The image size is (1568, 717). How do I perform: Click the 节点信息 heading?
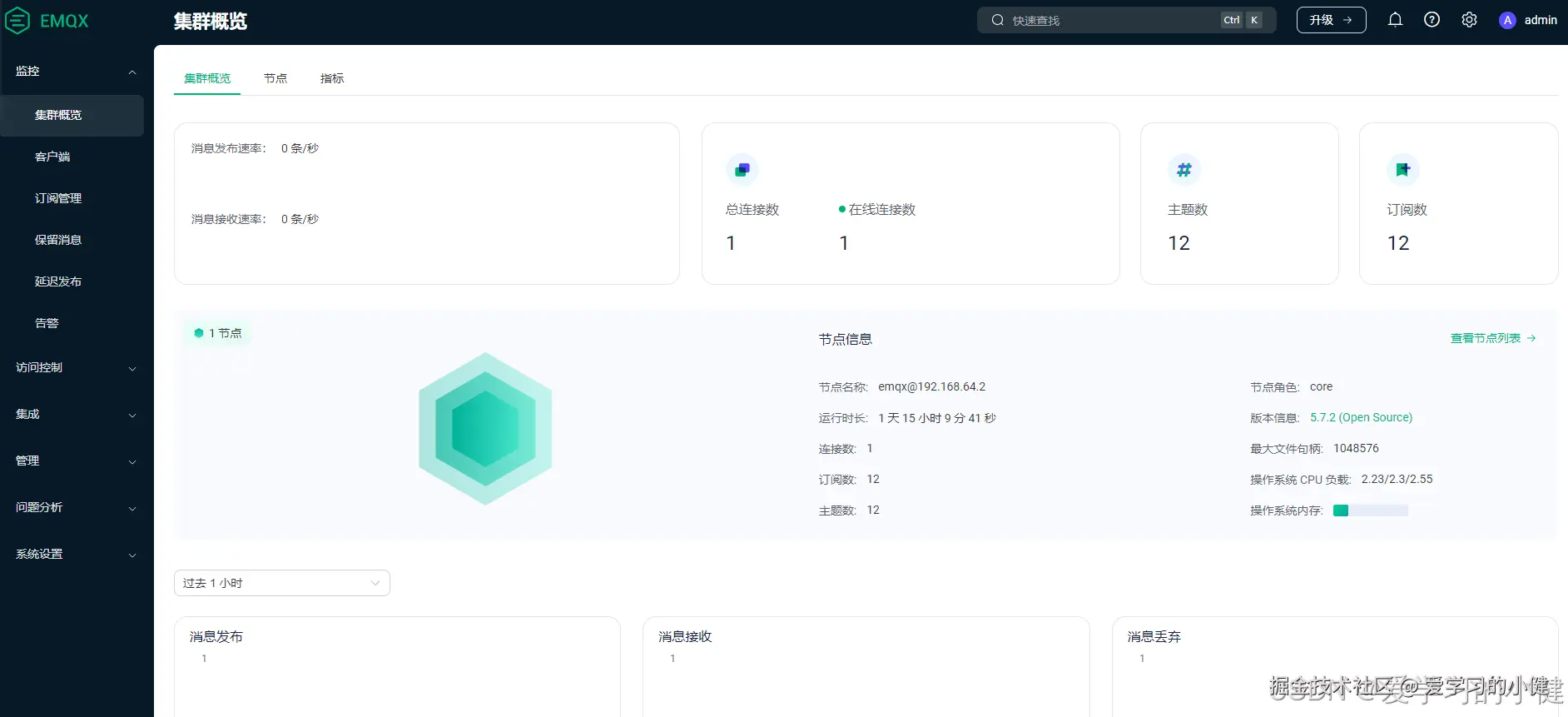(845, 339)
